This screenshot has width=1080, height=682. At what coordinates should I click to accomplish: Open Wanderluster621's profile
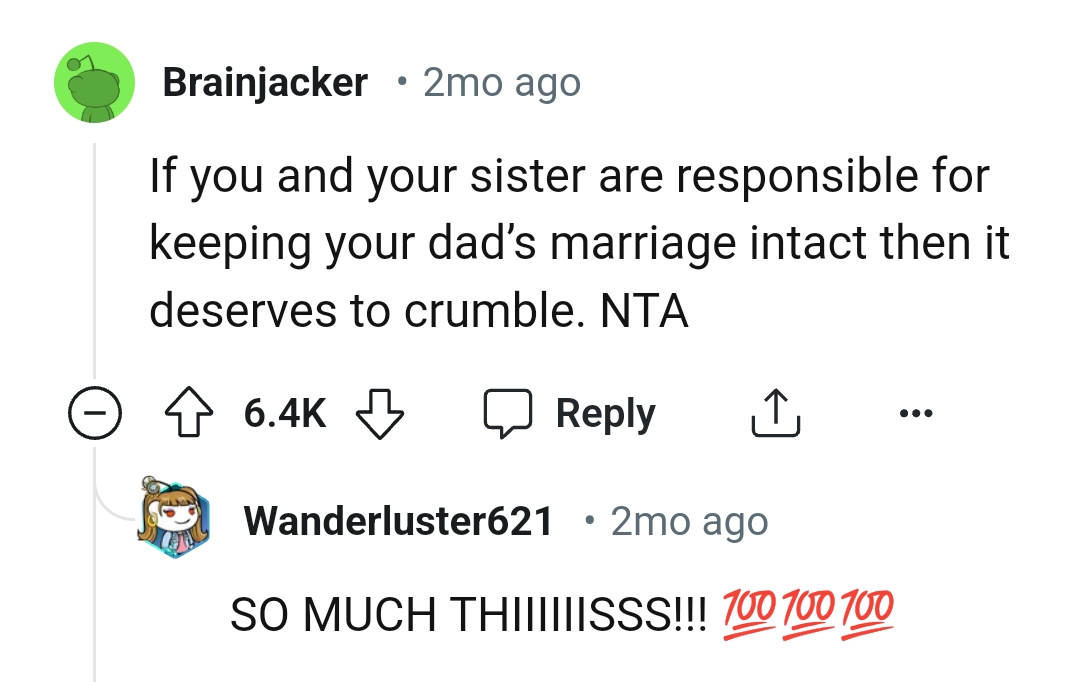pyautogui.click(x=399, y=520)
